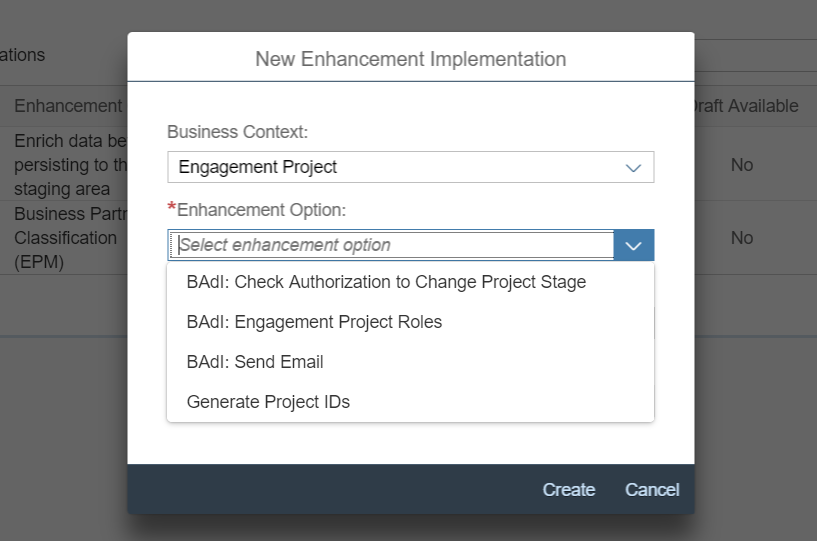Click the No value in Business Partner row
Viewport: 817px width, 541px height.
[x=741, y=238]
